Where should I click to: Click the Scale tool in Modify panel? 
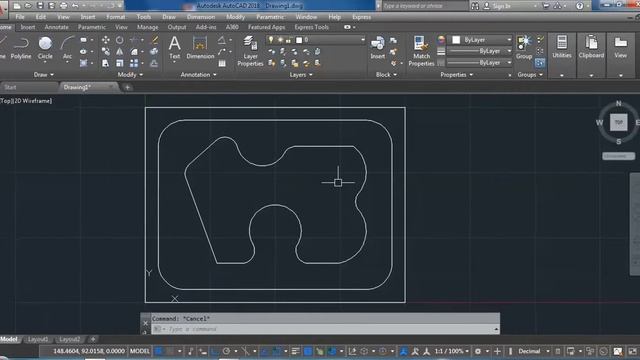point(120,63)
